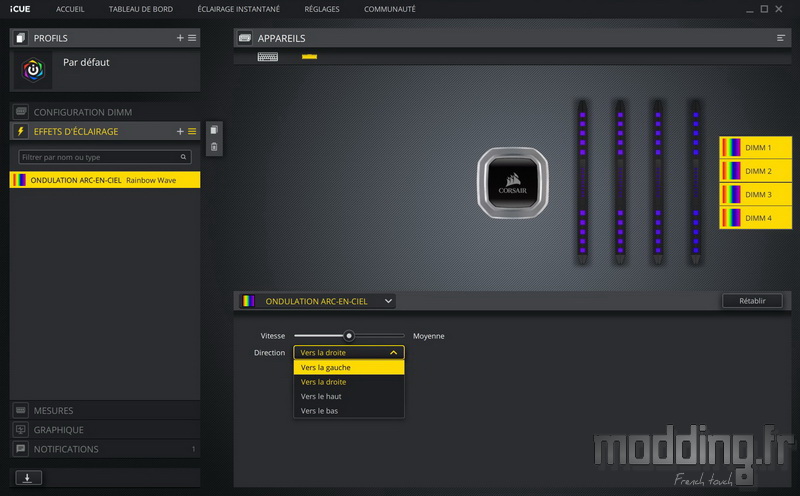Screen dimensions: 800x496
Task: Open the Tableau de bord tab
Action: pos(141,9)
